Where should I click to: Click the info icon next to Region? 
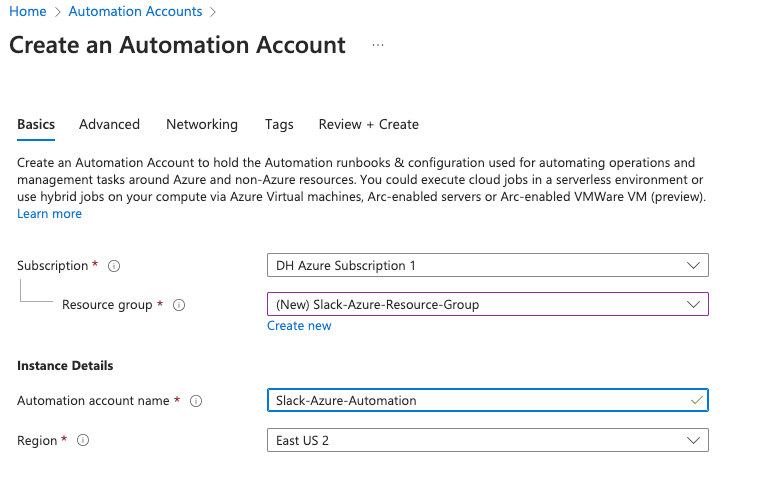83,441
